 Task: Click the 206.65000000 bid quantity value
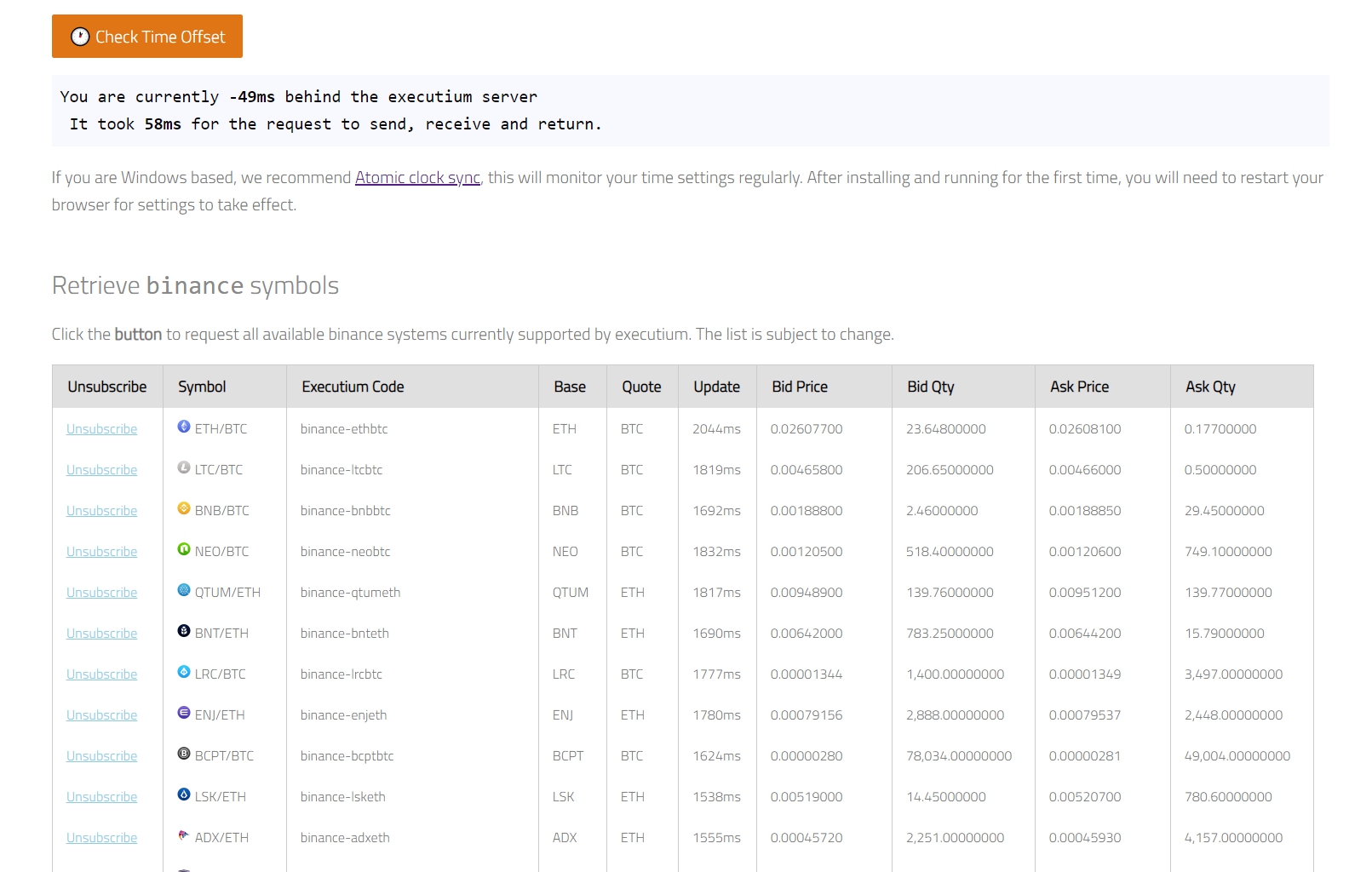pyautogui.click(x=950, y=470)
